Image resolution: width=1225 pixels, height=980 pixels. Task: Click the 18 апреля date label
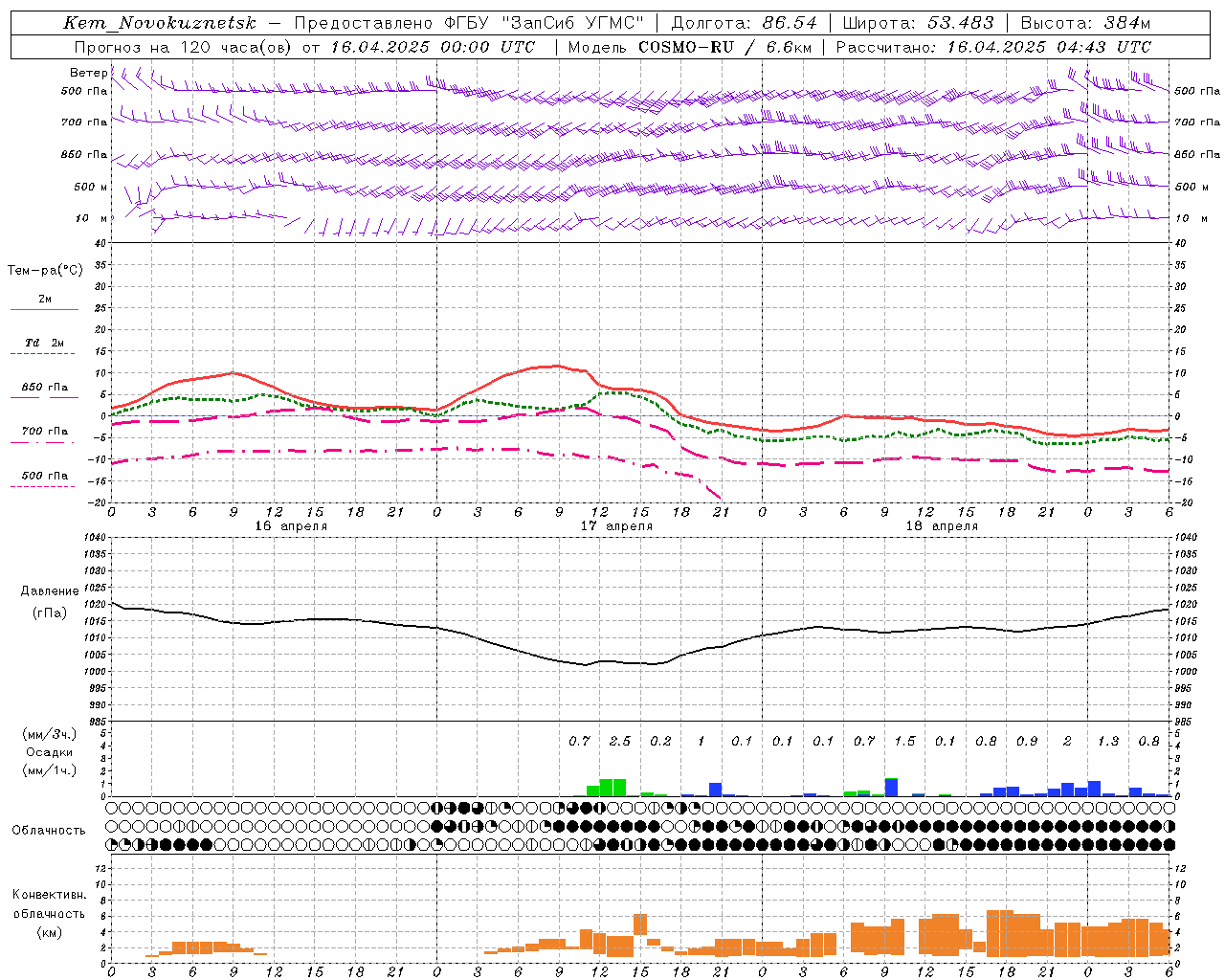[942, 526]
